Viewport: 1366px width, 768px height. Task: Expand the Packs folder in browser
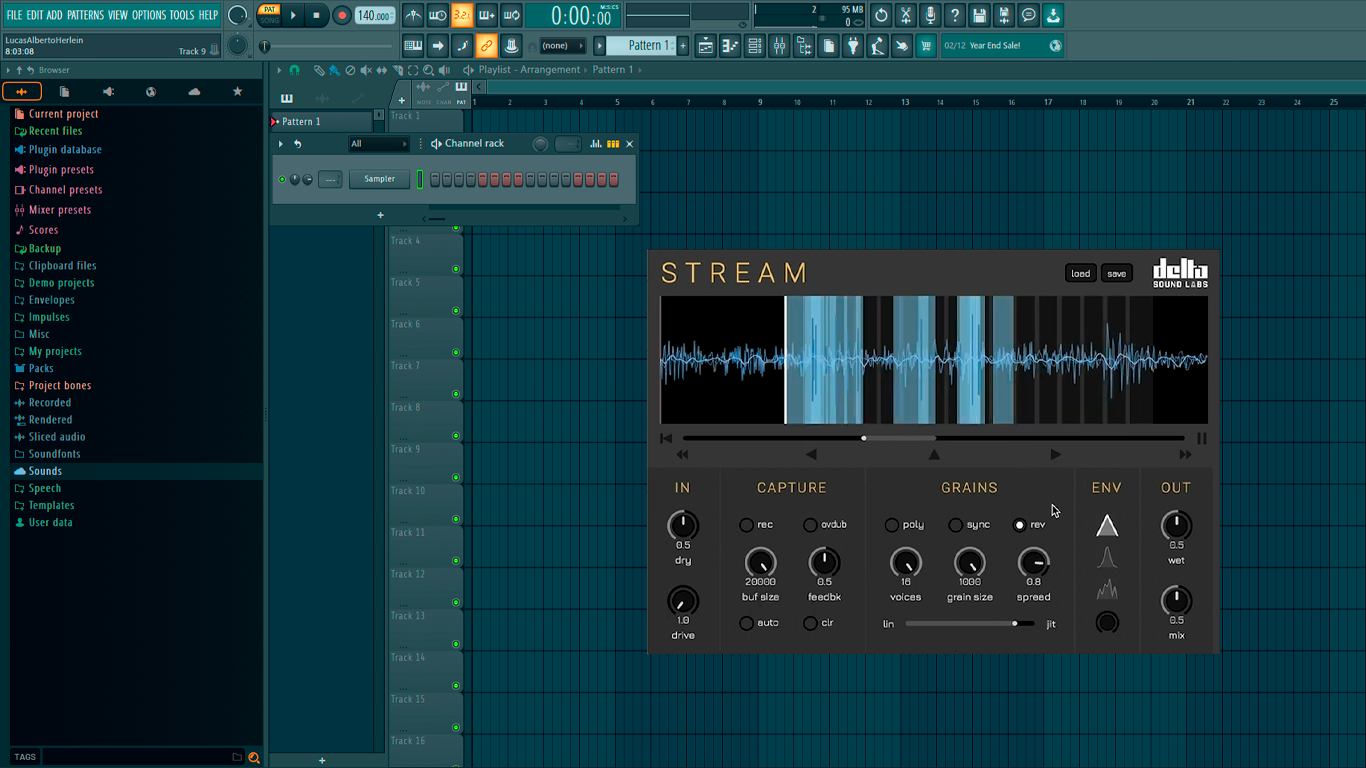click(41, 368)
